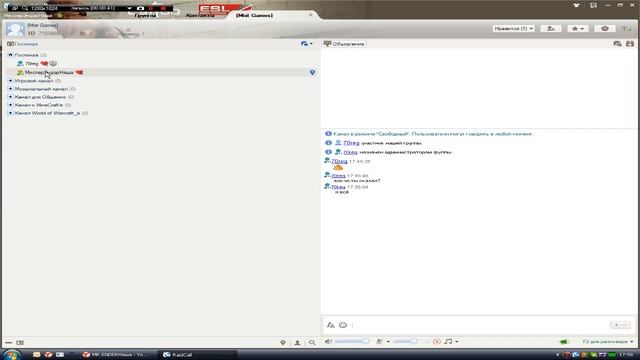Focus the chat message input field
Viewport: 640px width, 360px height.
tap(480, 325)
